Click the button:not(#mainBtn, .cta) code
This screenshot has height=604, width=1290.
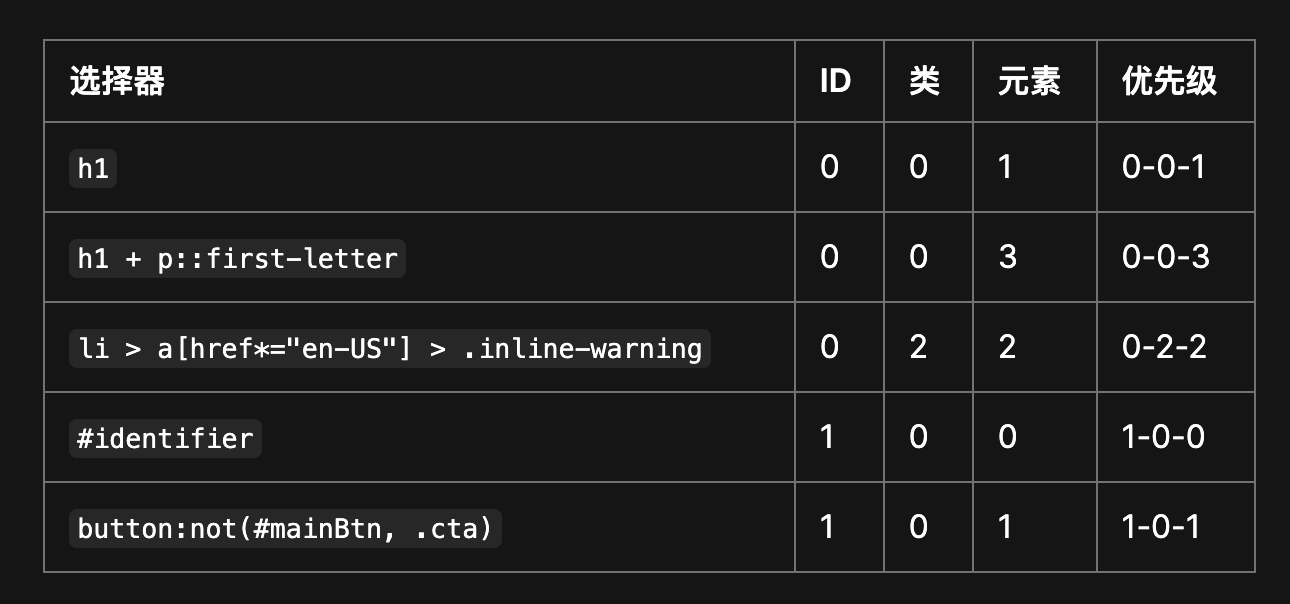click(285, 528)
